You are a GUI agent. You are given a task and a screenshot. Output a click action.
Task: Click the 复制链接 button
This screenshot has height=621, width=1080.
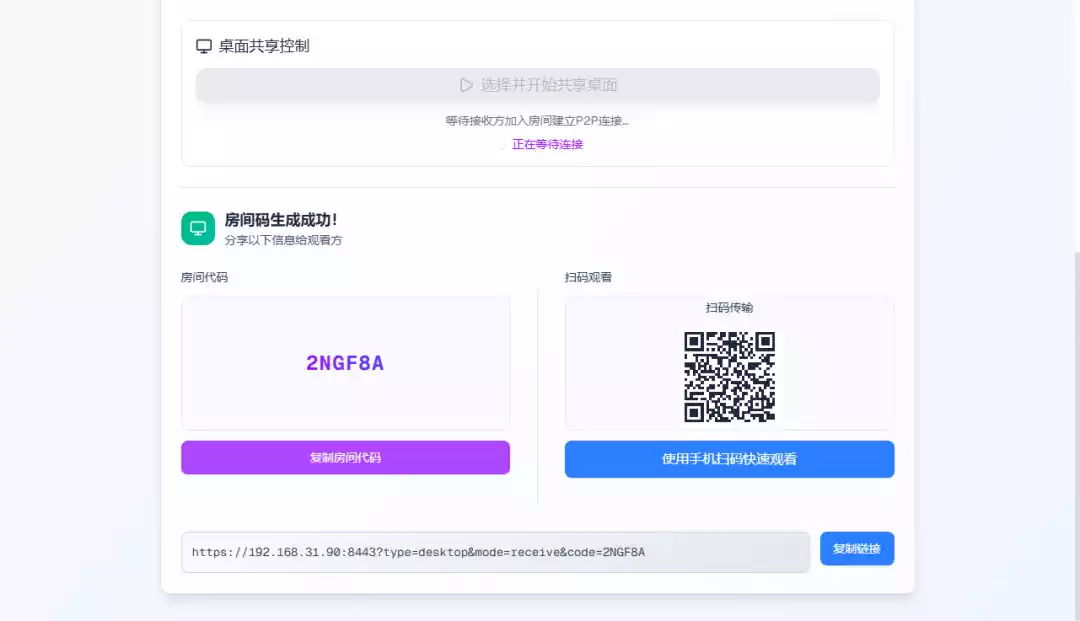[857, 549]
